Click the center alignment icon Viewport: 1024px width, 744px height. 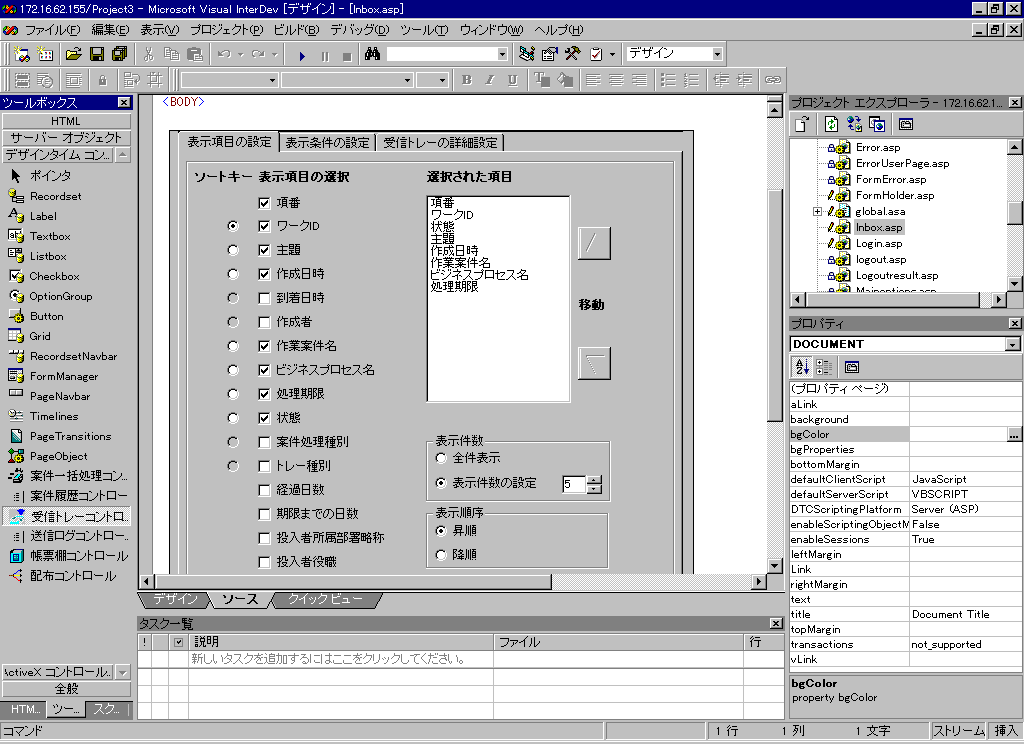pos(616,80)
